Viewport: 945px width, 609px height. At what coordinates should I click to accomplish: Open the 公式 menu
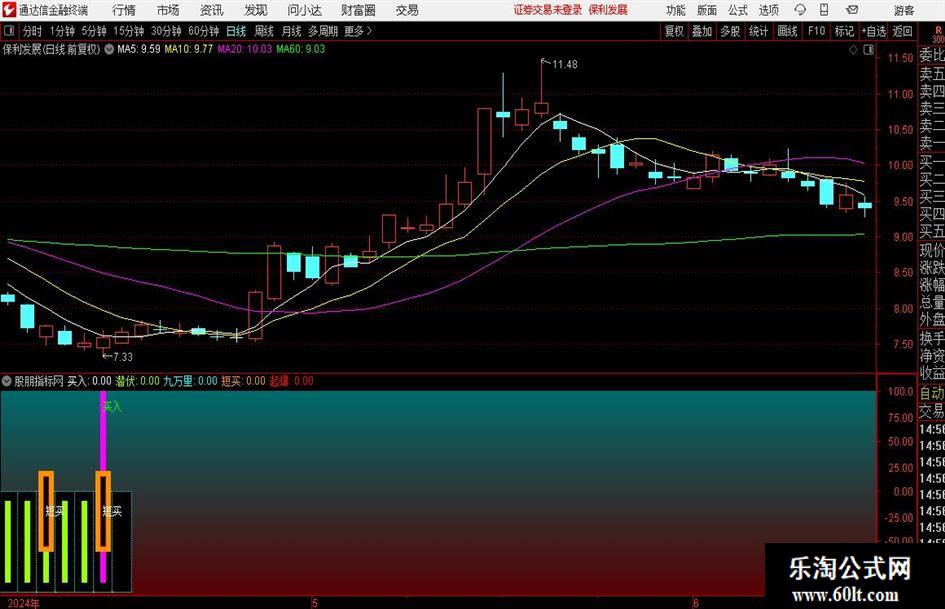[738, 10]
